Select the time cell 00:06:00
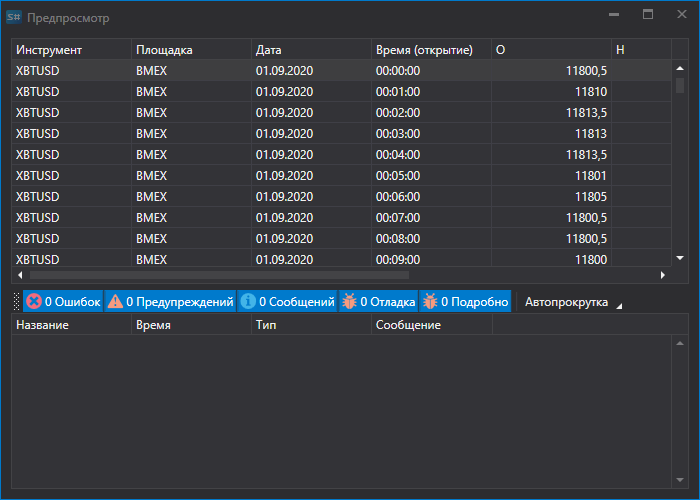This screenshot has width=700, height=500. (x=432, y=196)
